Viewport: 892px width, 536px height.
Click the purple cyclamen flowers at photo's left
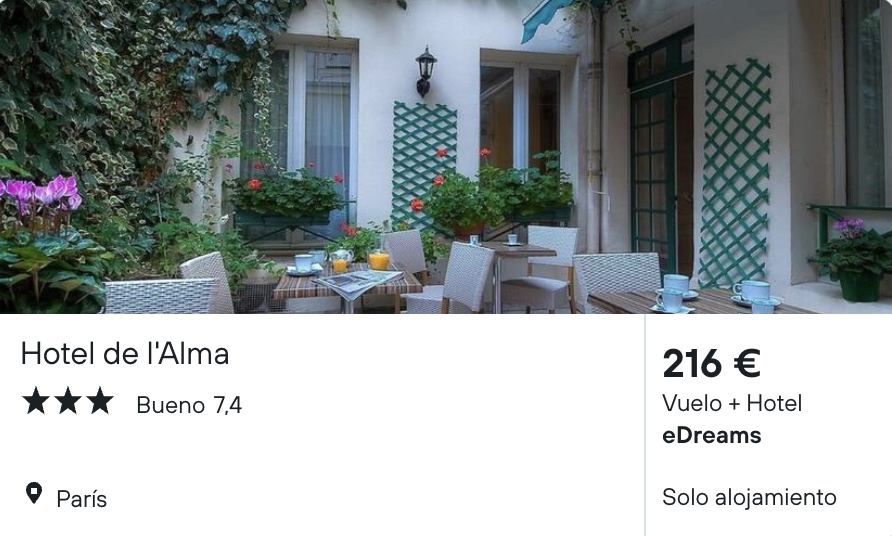coord(40,193)
